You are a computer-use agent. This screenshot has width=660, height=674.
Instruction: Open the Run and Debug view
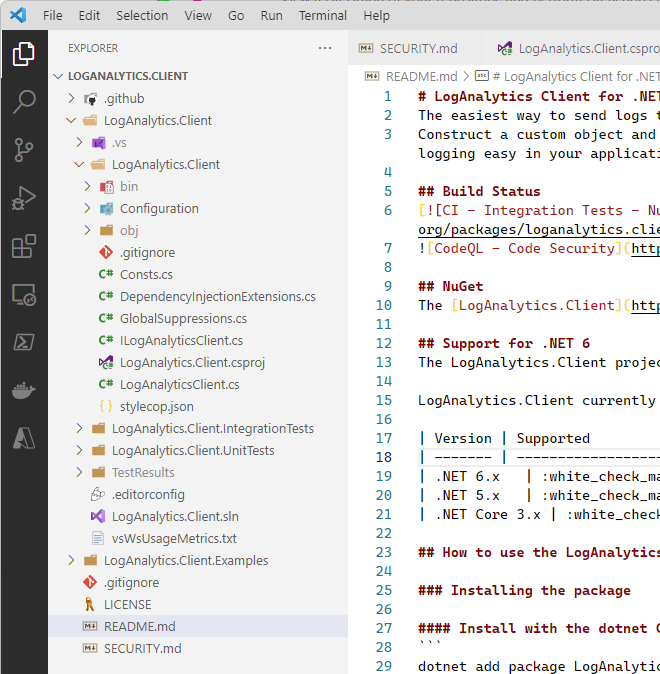(24, 198)
